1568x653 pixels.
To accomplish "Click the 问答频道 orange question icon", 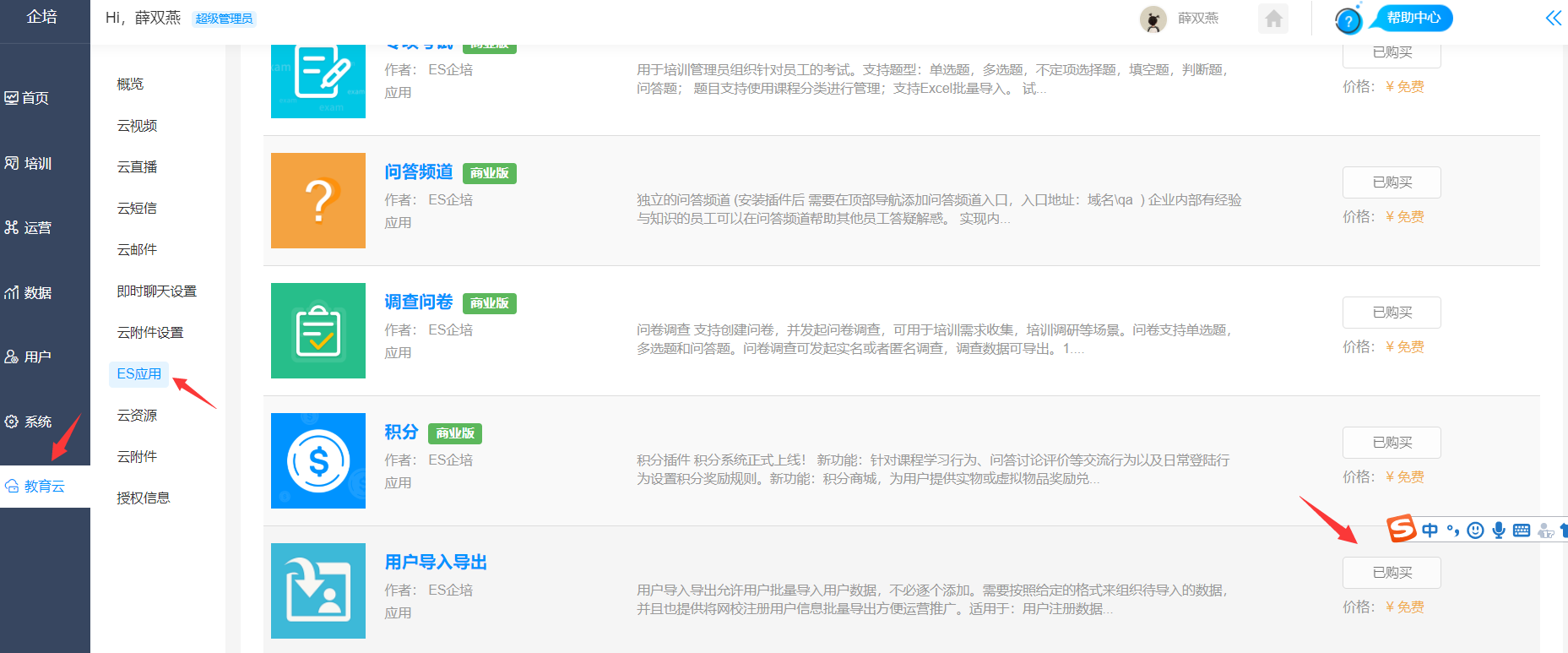I will [x=318, y=201].
